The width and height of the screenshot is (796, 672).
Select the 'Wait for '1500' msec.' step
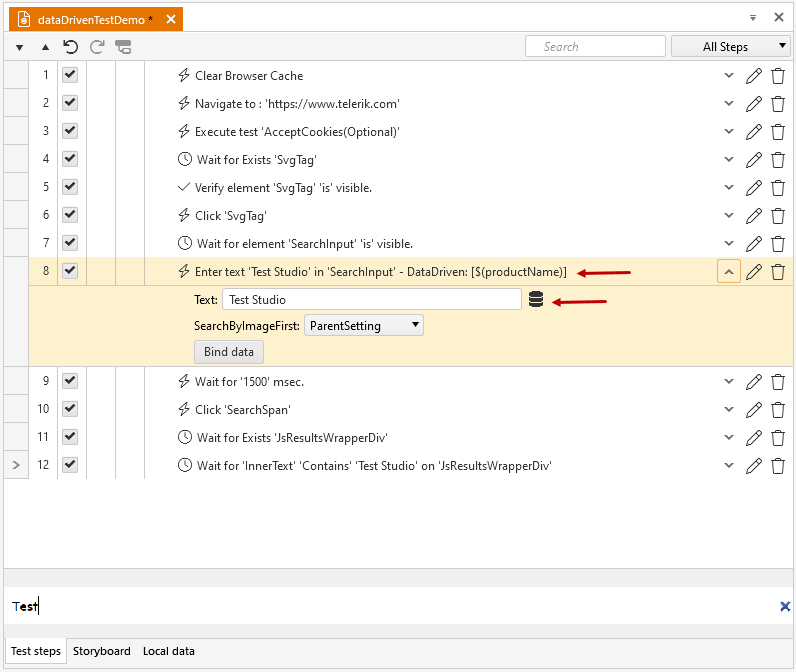coord(249,382)
